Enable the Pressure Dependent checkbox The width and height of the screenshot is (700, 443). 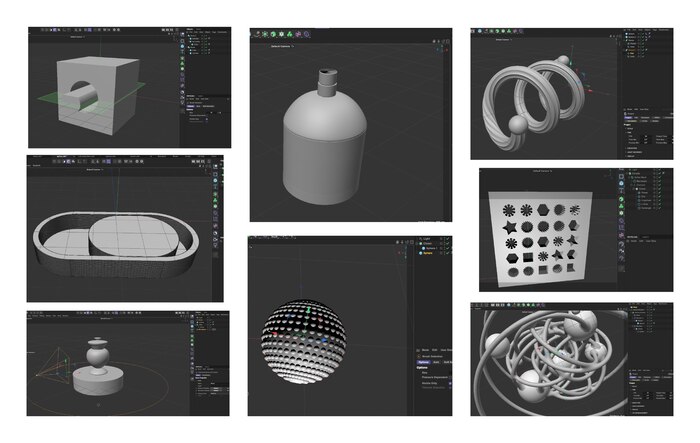click(450, 377)
